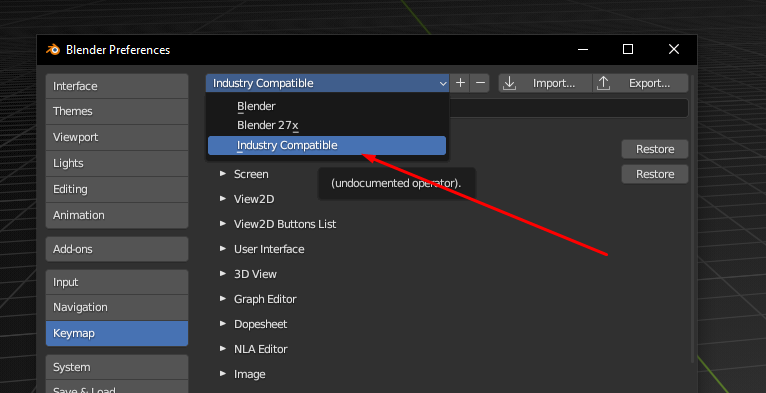Click the Restore button beside Screen
The height and width of the screenshot is (393, 766).
tap(655, 174)
